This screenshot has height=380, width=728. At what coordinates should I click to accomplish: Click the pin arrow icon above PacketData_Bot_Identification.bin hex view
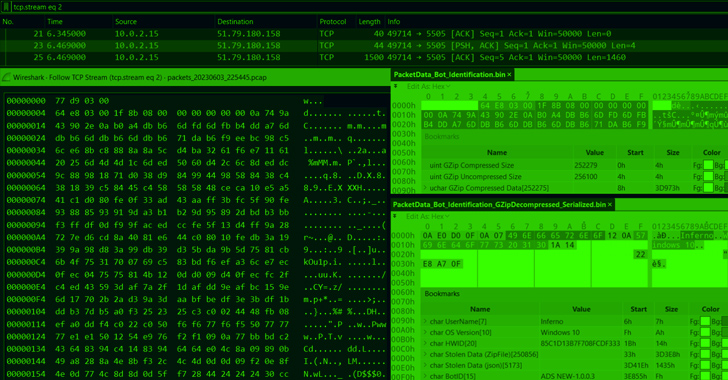pyautogui.click(x=396, y=86)
